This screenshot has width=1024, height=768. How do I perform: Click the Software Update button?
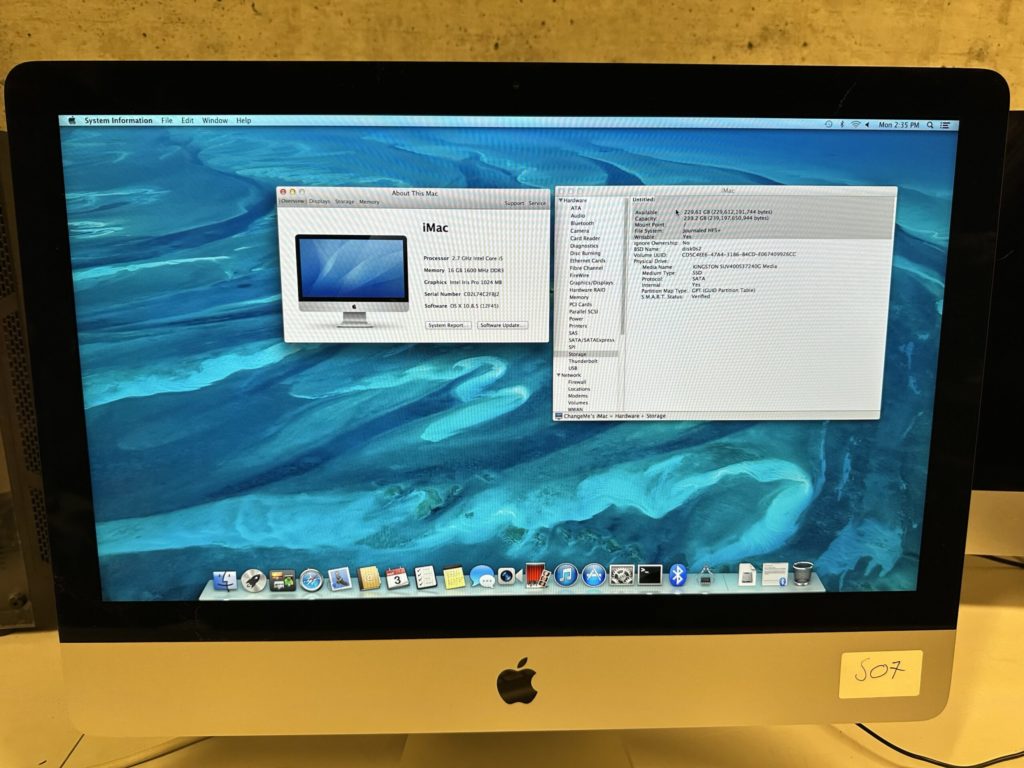tap(502, 325)
